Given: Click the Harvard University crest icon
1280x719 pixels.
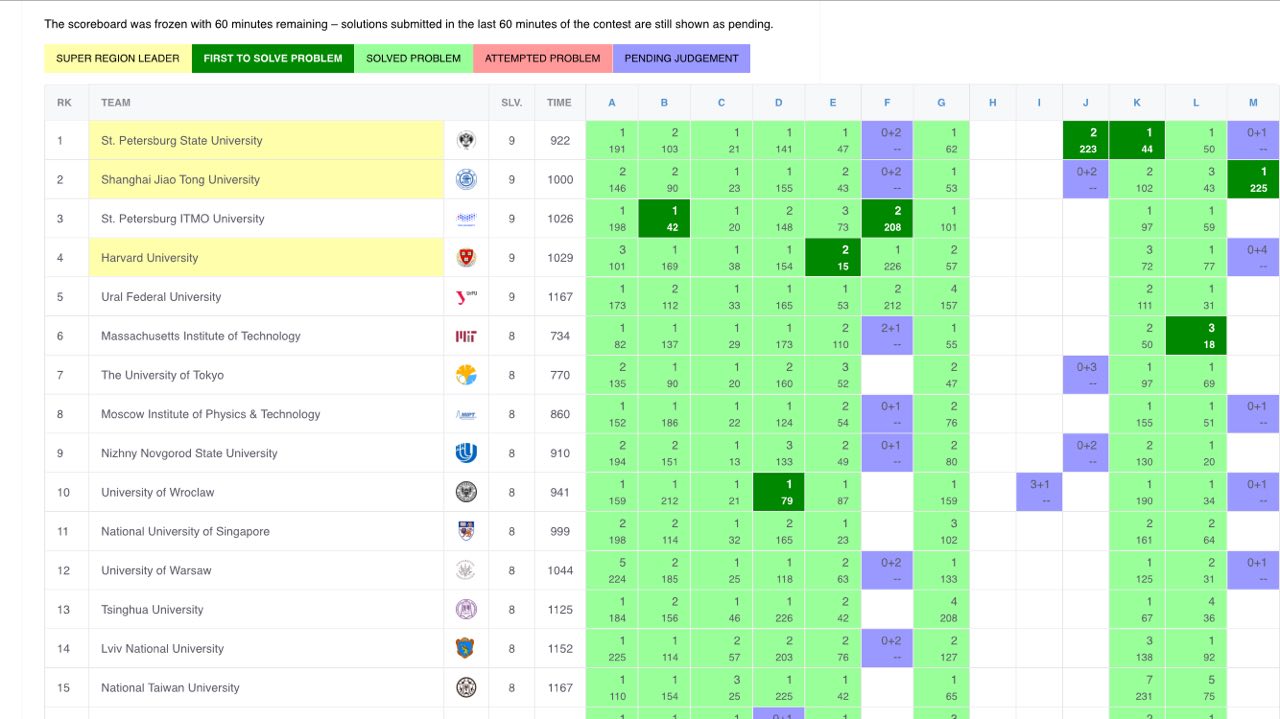Looking at the screenshot, I should [466, 258].
